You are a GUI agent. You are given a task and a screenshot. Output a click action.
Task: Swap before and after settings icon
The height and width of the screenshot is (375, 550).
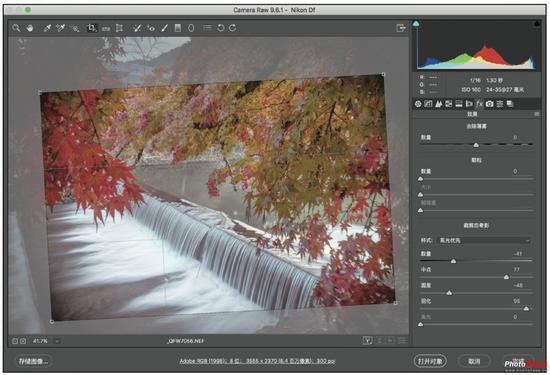click(380, 340)
